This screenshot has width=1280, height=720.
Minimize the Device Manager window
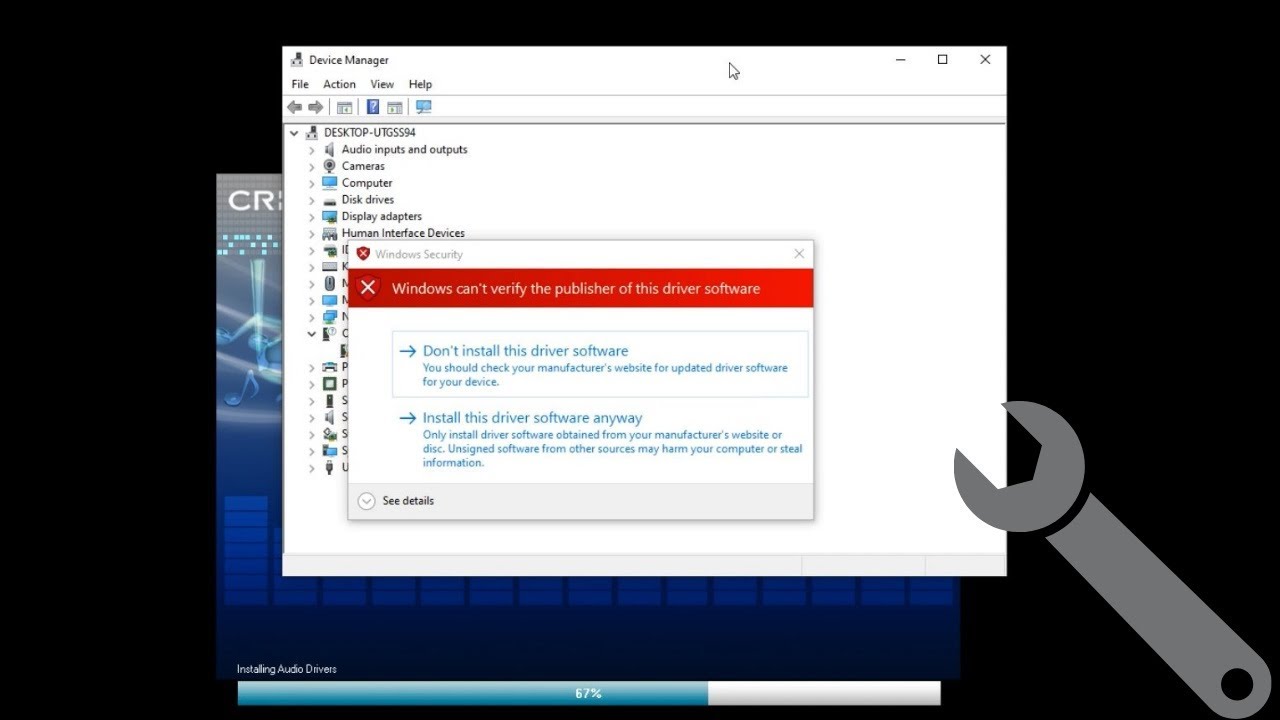(x=900, y=60)
